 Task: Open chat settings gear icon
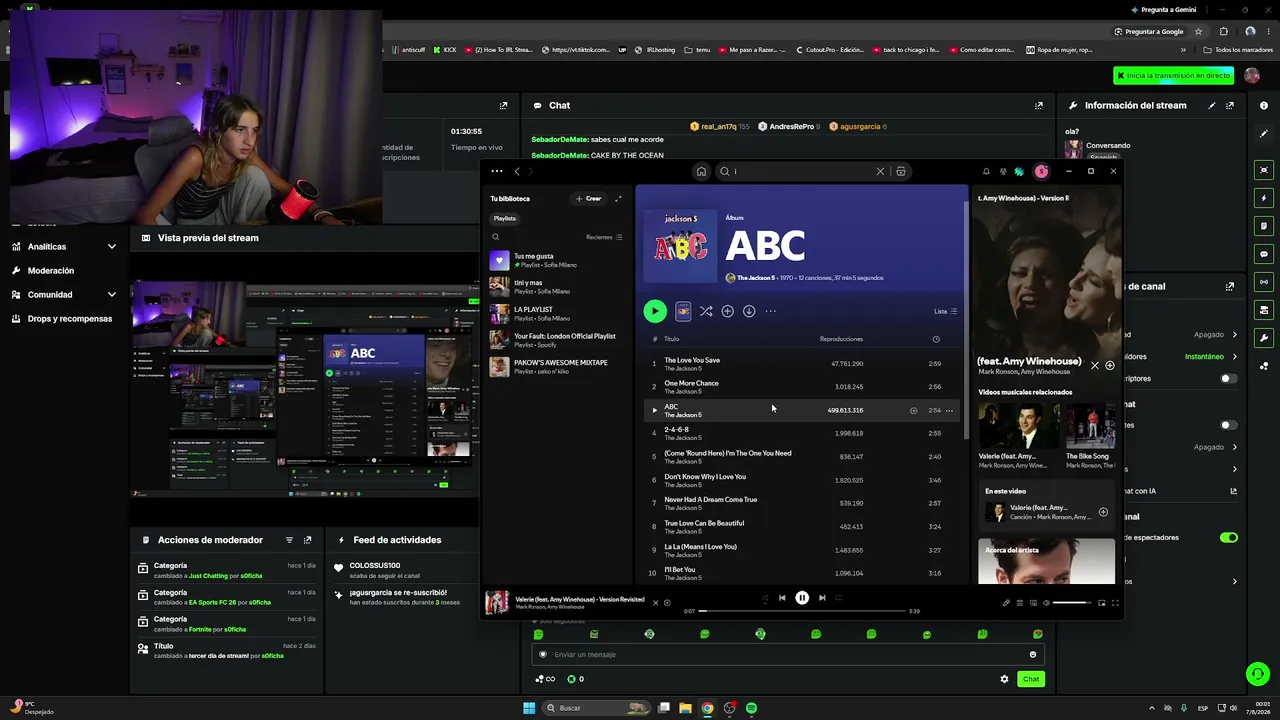point(1004,679)
